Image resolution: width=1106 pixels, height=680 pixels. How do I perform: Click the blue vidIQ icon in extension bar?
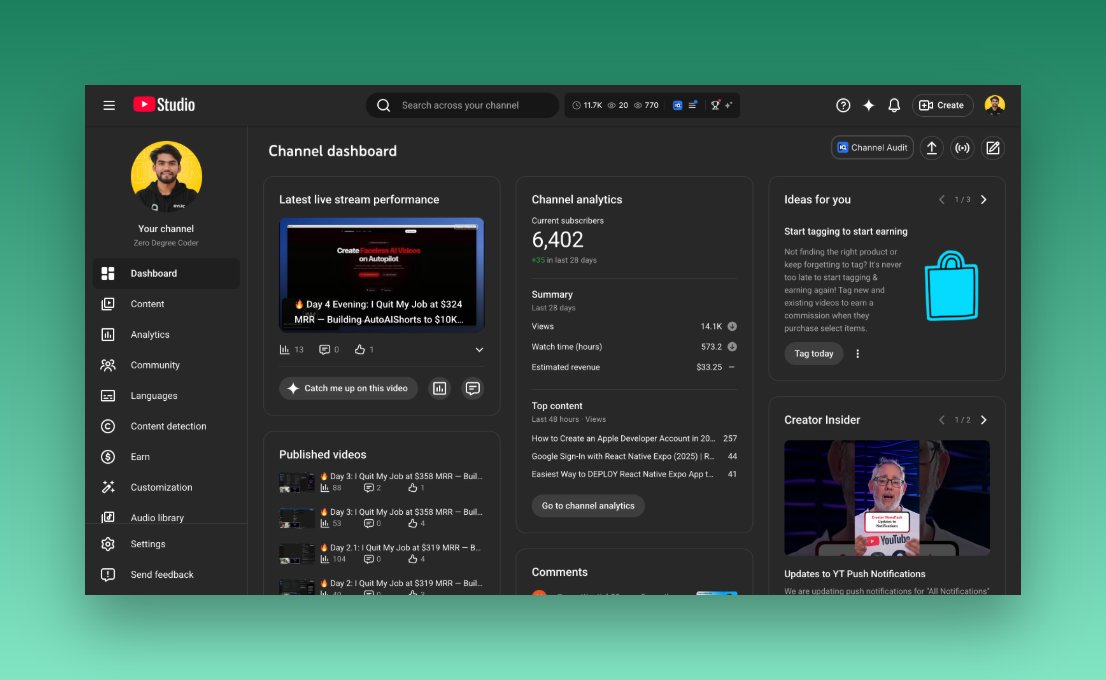tap(677, 105)
